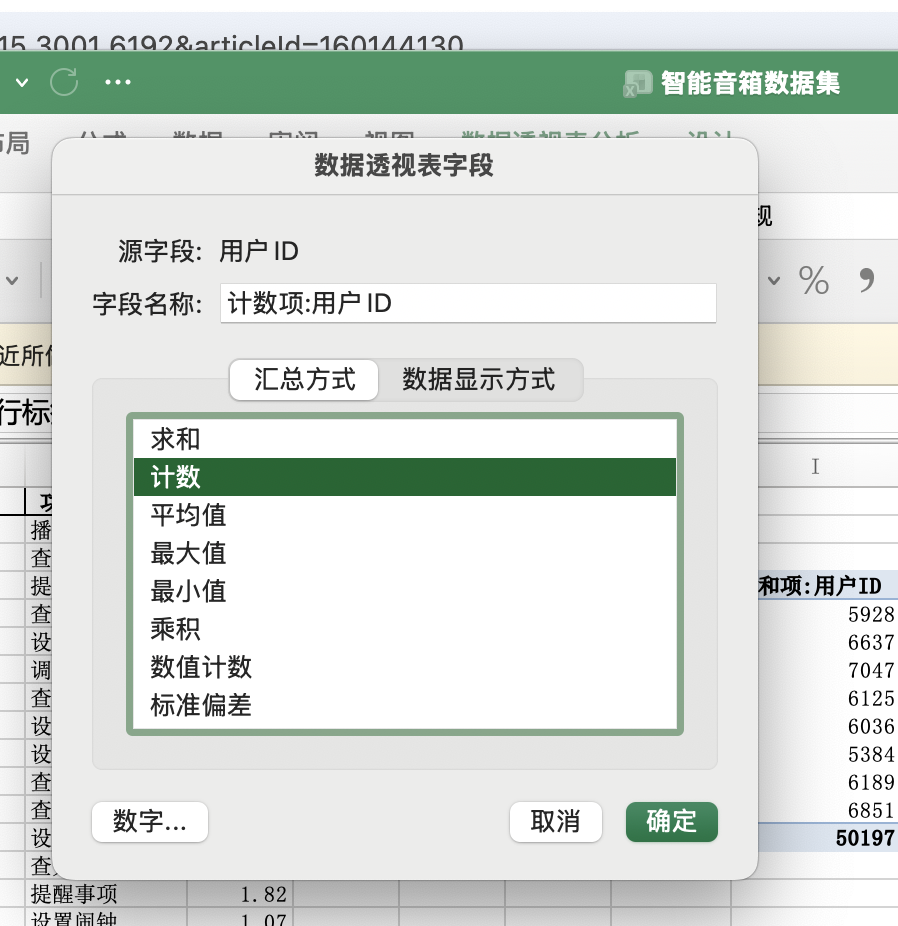Select cell with value 6851

[x=828, y=810]
